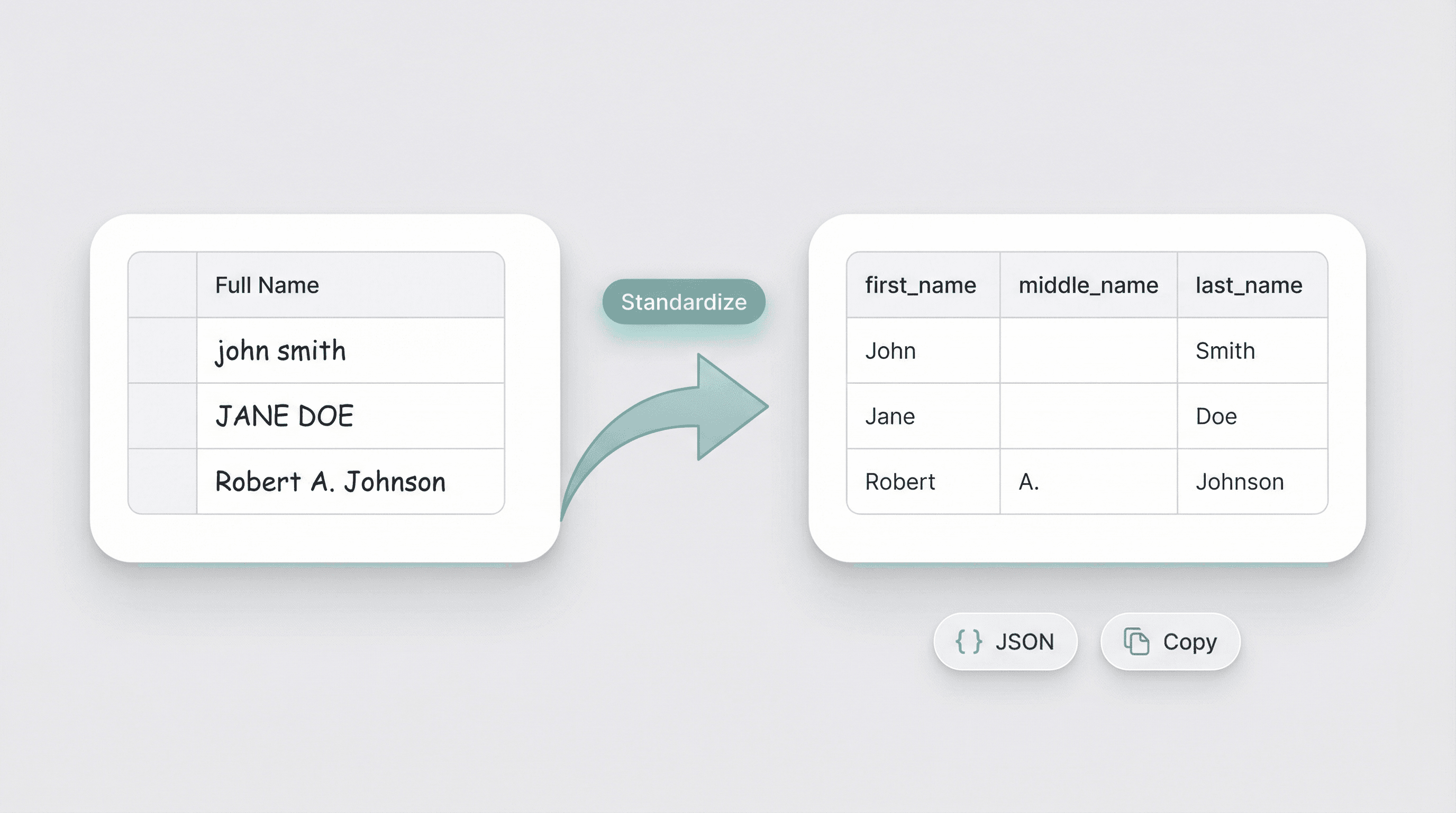This screenshot has height=813, width=1456.
Task: Select the Full Name column header
Action: [x=267, y=285]
